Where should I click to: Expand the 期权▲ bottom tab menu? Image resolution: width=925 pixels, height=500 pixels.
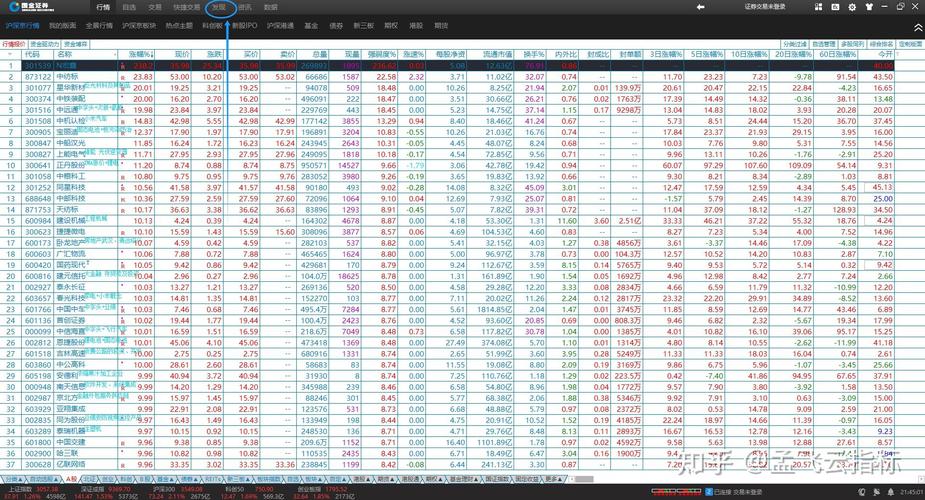pos(434,479)
